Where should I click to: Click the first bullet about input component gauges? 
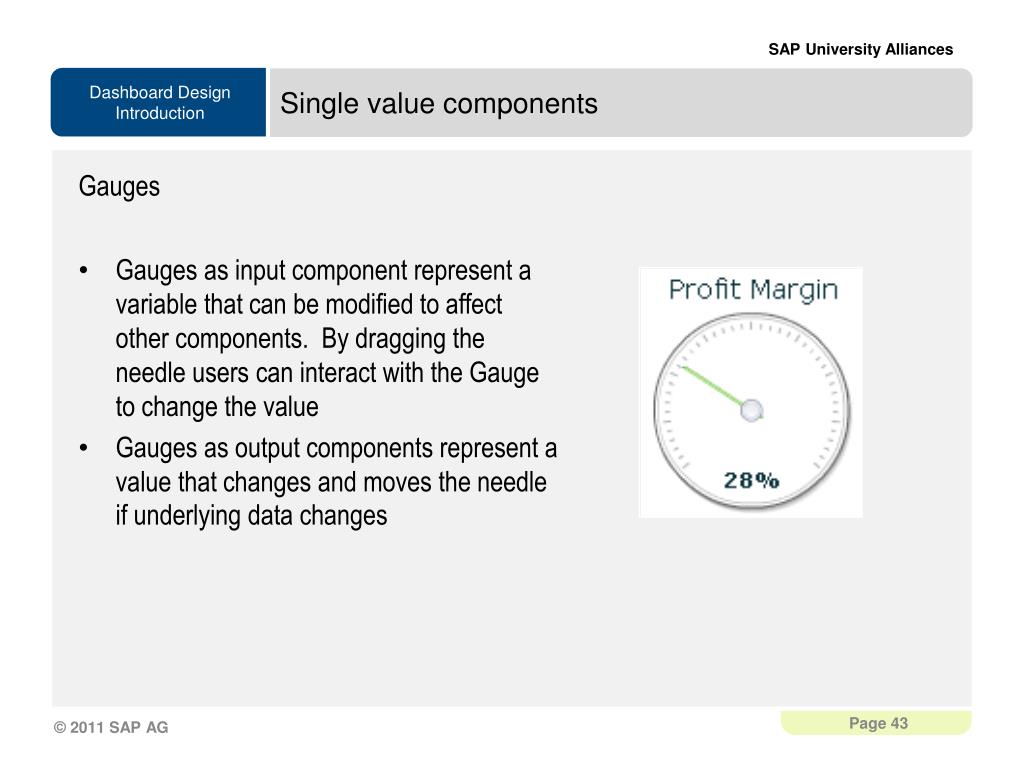[x=327, y=338]
